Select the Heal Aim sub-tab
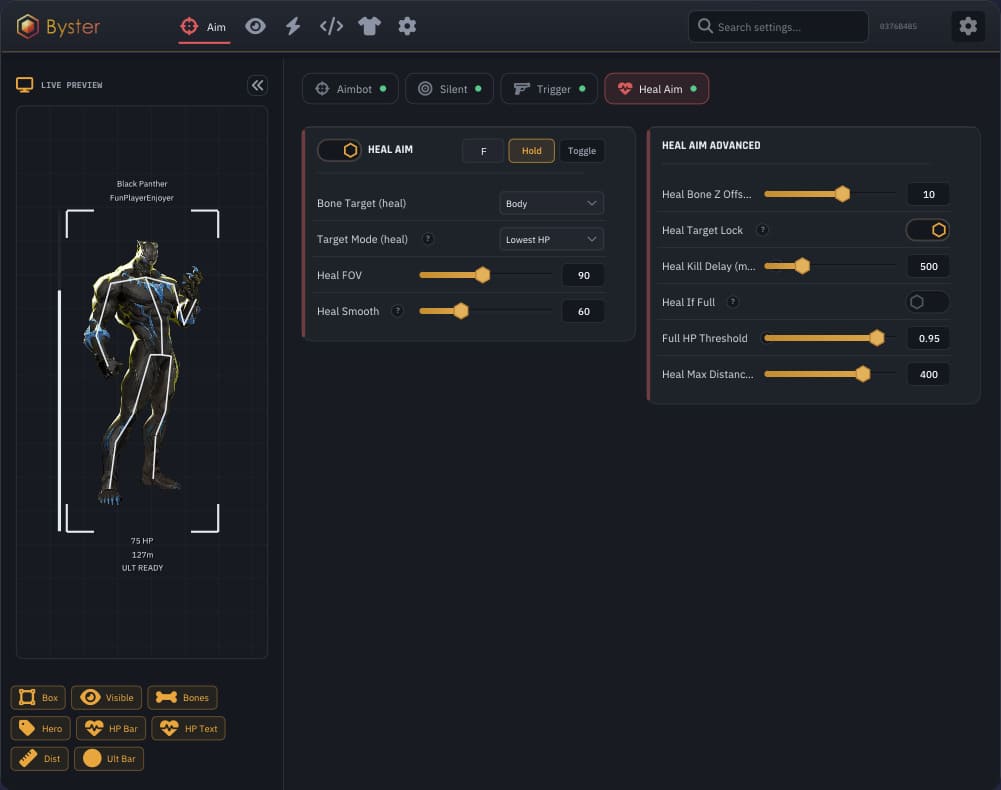The image size is (1001, 790). point(656,89)
